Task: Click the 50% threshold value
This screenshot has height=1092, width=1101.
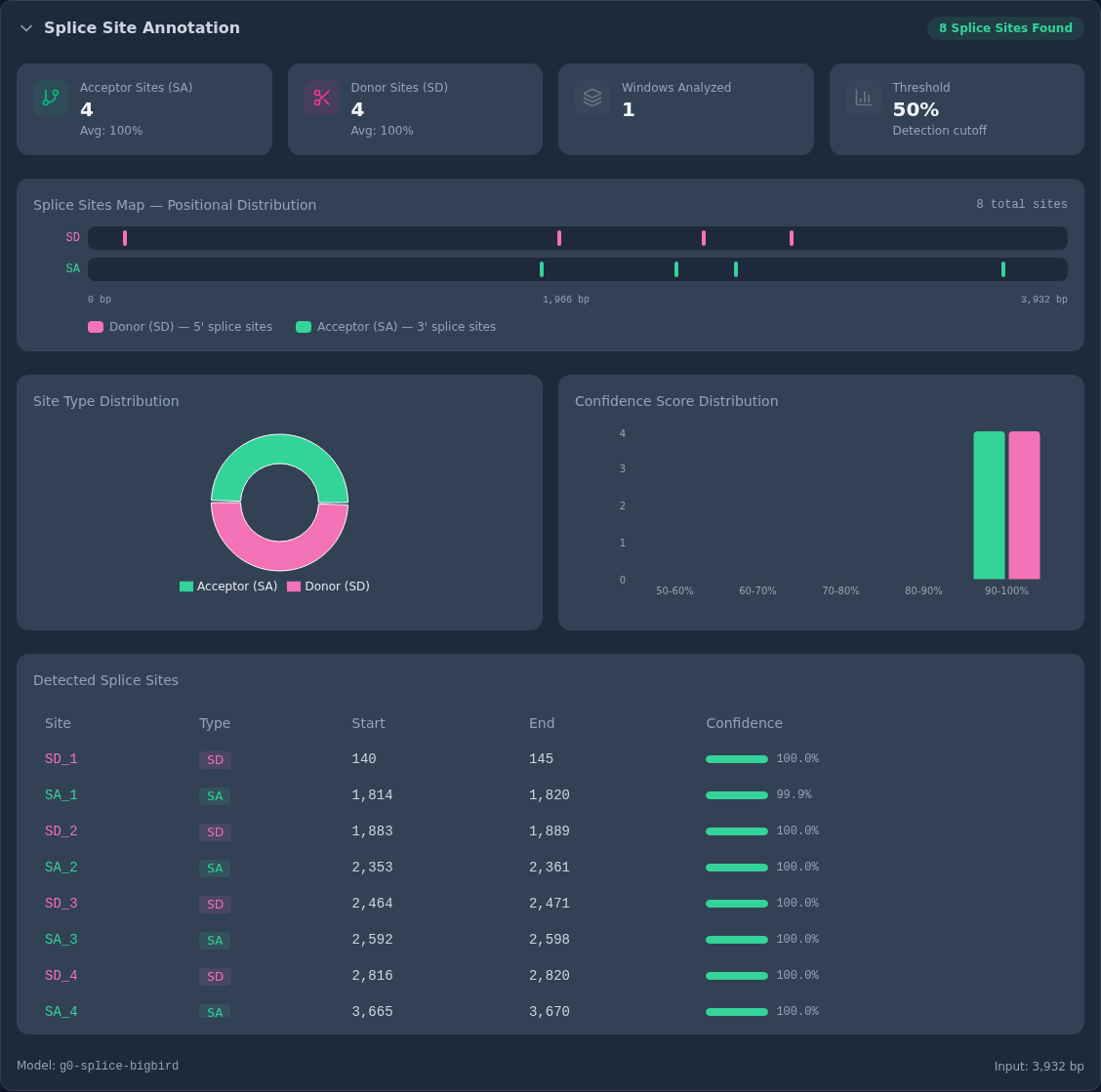Action: 916,109
